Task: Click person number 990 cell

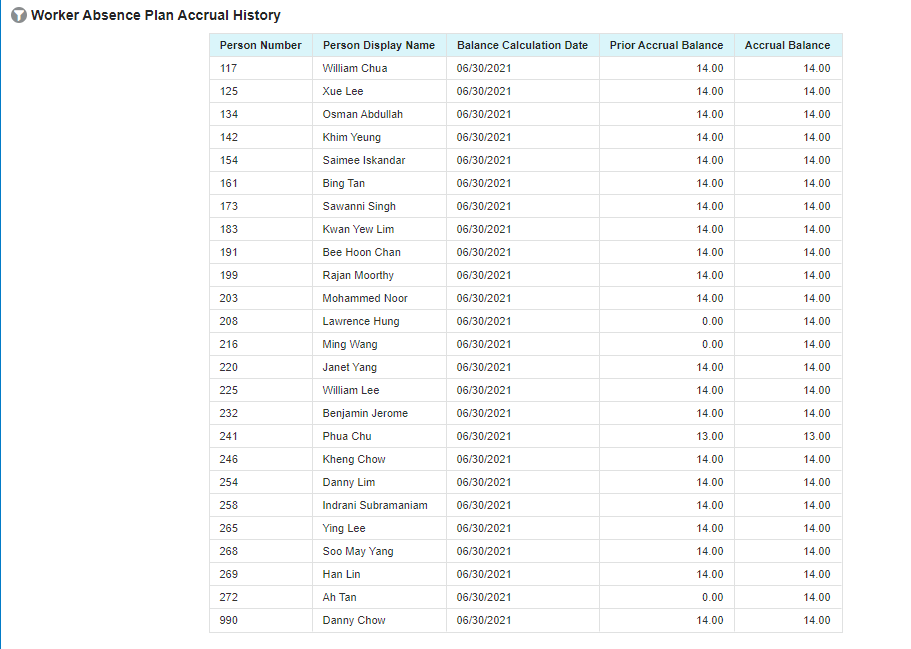Action: pyautogui.click(x=229, y=620)
